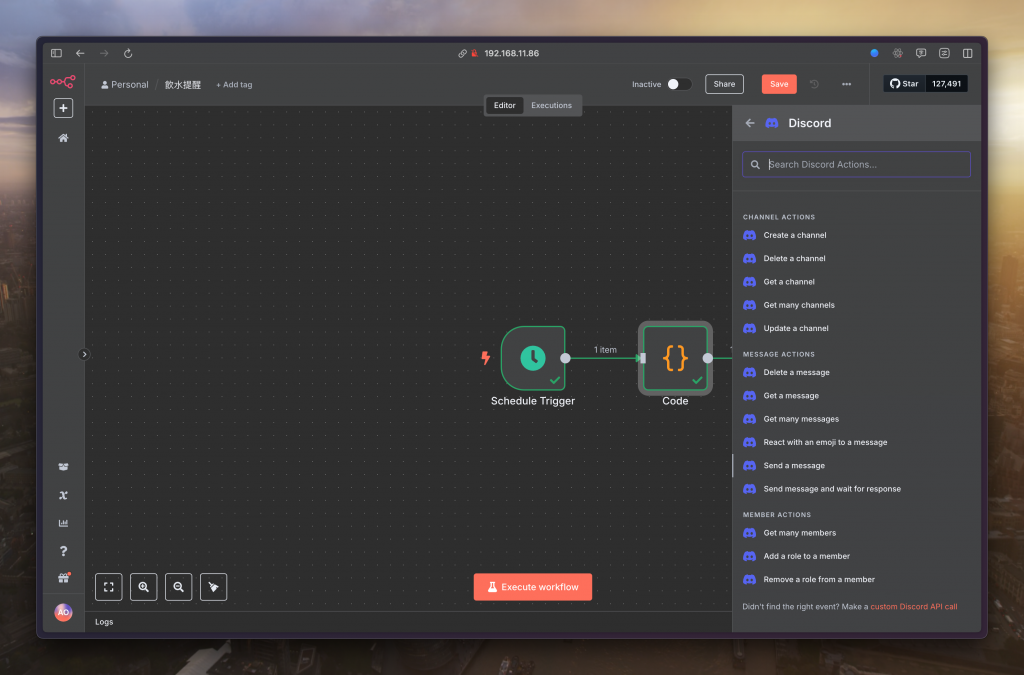1024x675 pixels.
Task: Select the Schedule Trigger node
Action: 533,358
